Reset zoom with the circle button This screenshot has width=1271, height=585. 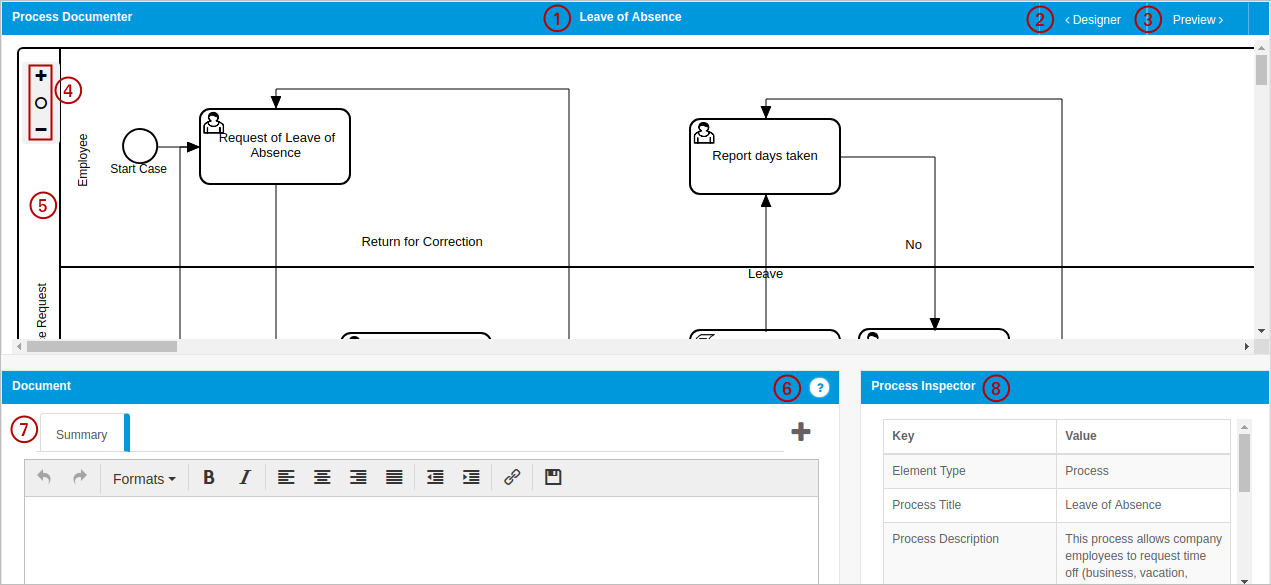coord(41,103)
